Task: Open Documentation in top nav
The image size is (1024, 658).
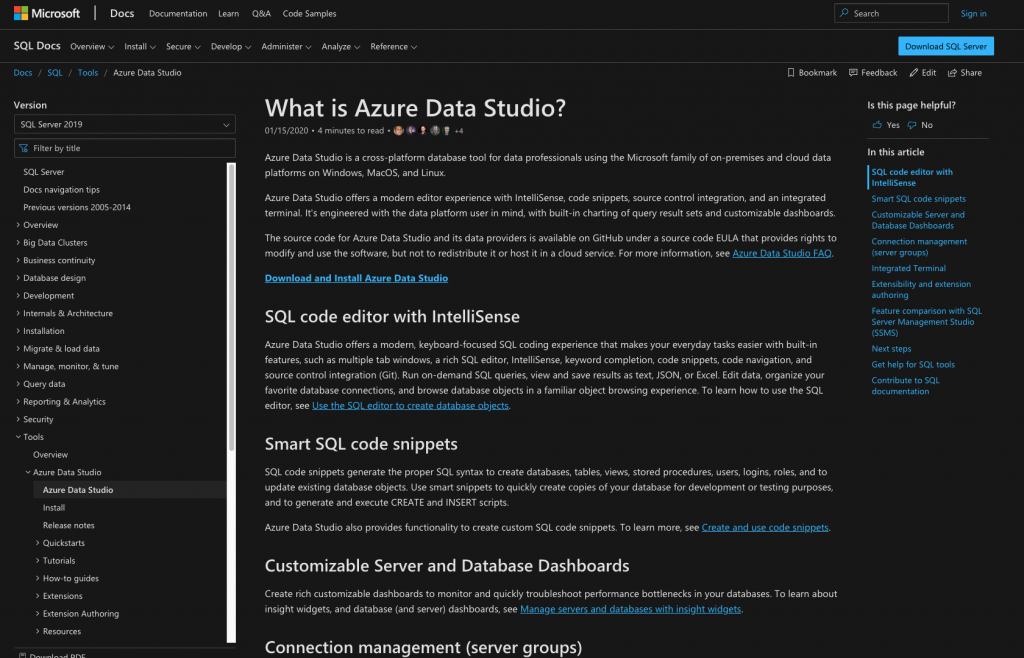Action: click(x=178, y=13)
